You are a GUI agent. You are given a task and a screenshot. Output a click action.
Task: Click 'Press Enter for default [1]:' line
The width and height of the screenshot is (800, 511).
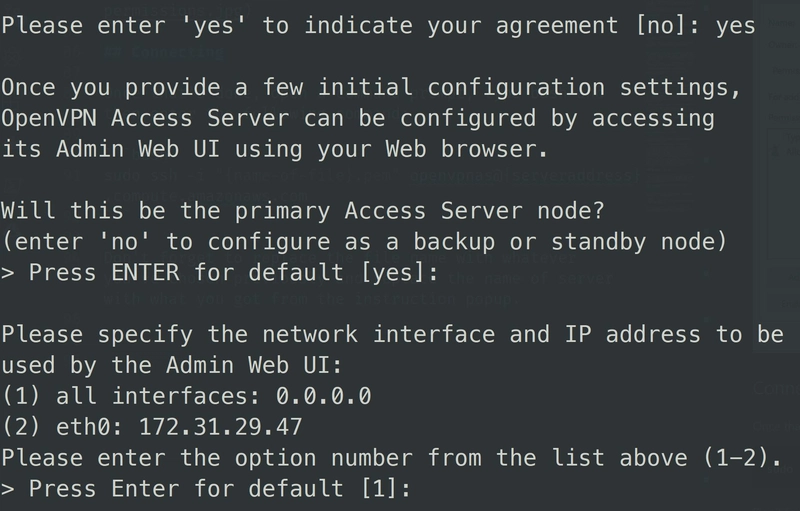[x=206, y=489]
